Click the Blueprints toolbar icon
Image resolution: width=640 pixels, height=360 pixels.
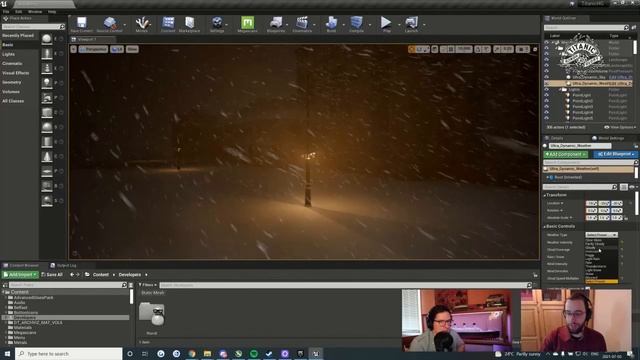(x=276, y=24)
